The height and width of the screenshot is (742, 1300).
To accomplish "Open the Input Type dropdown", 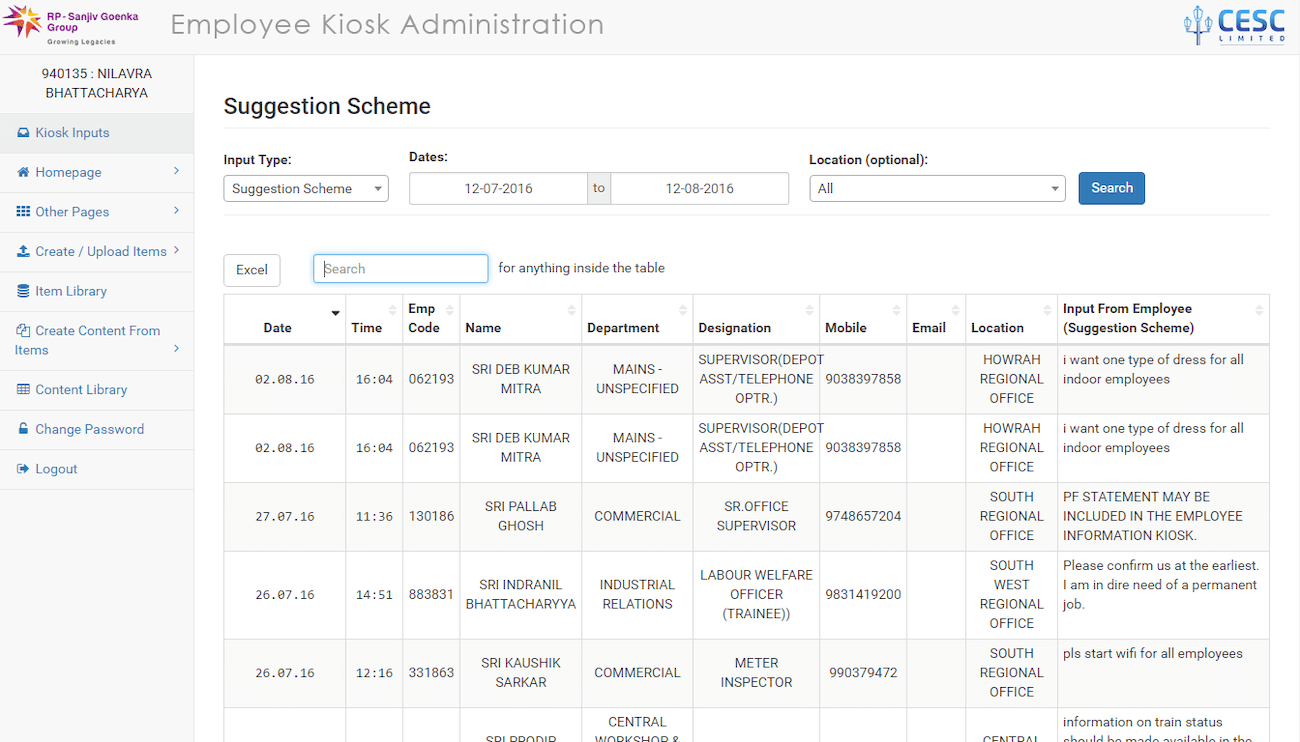I will tap(306, 188).
